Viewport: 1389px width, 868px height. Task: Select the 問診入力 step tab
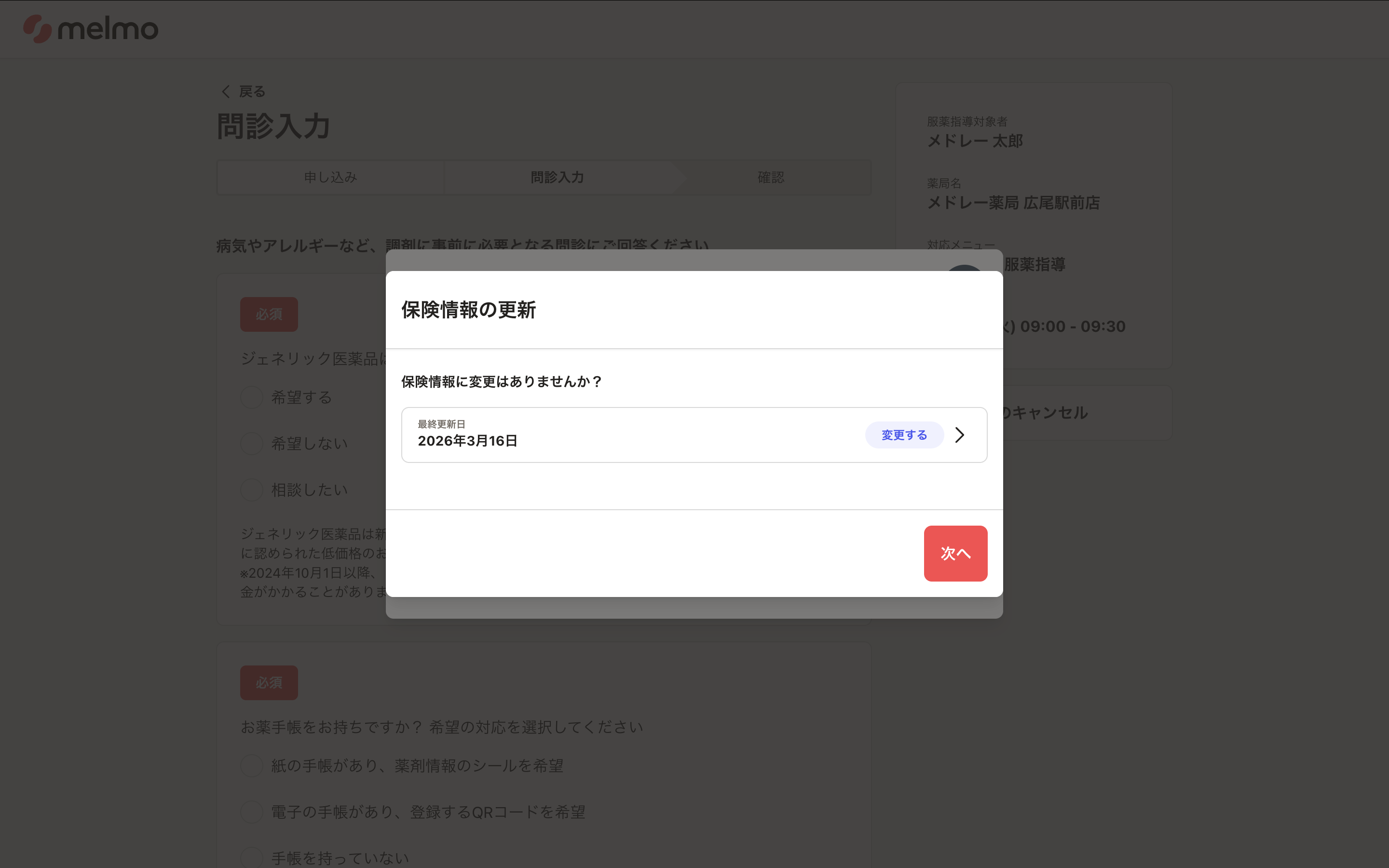pyautogui.click(x=558, y=177)
